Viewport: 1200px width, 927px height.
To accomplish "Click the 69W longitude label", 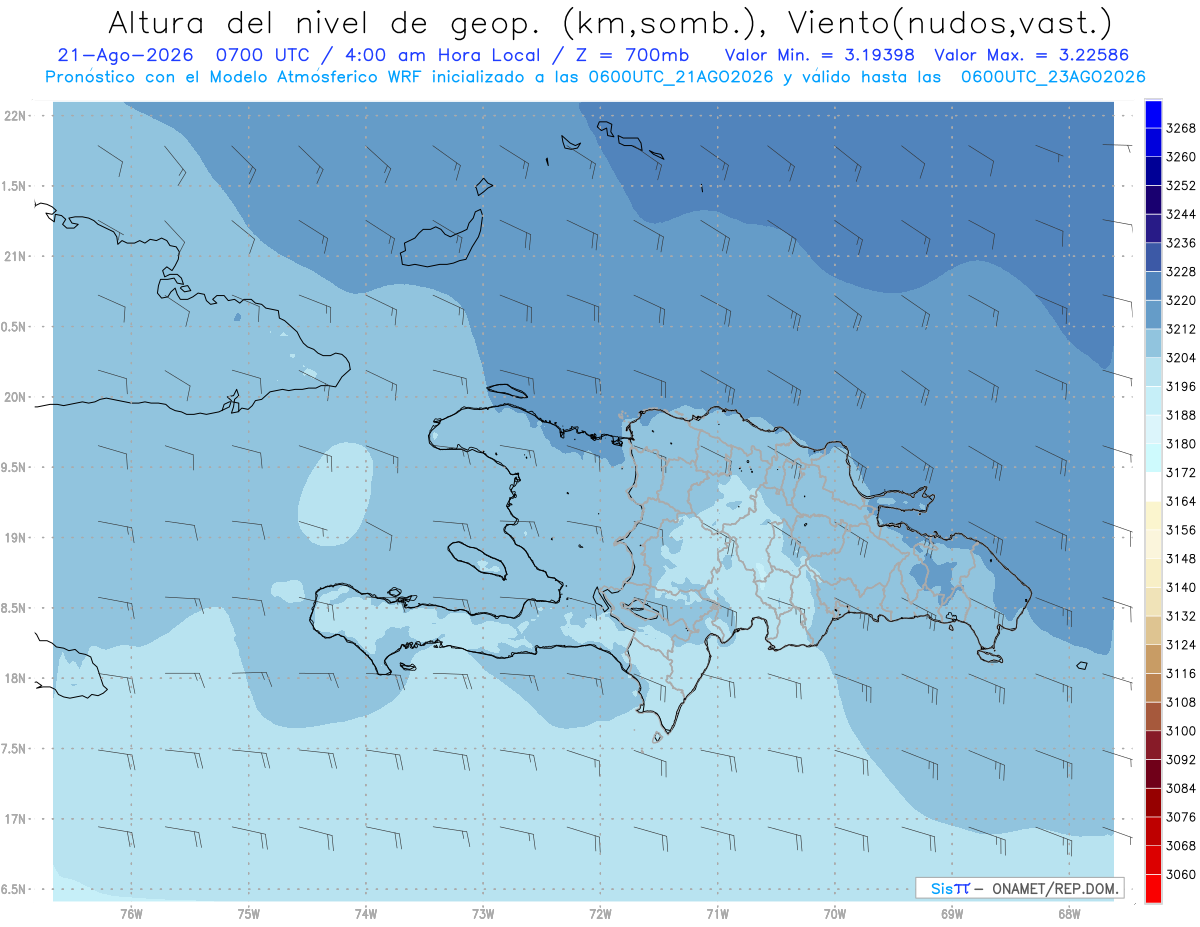I will point(952,913).
